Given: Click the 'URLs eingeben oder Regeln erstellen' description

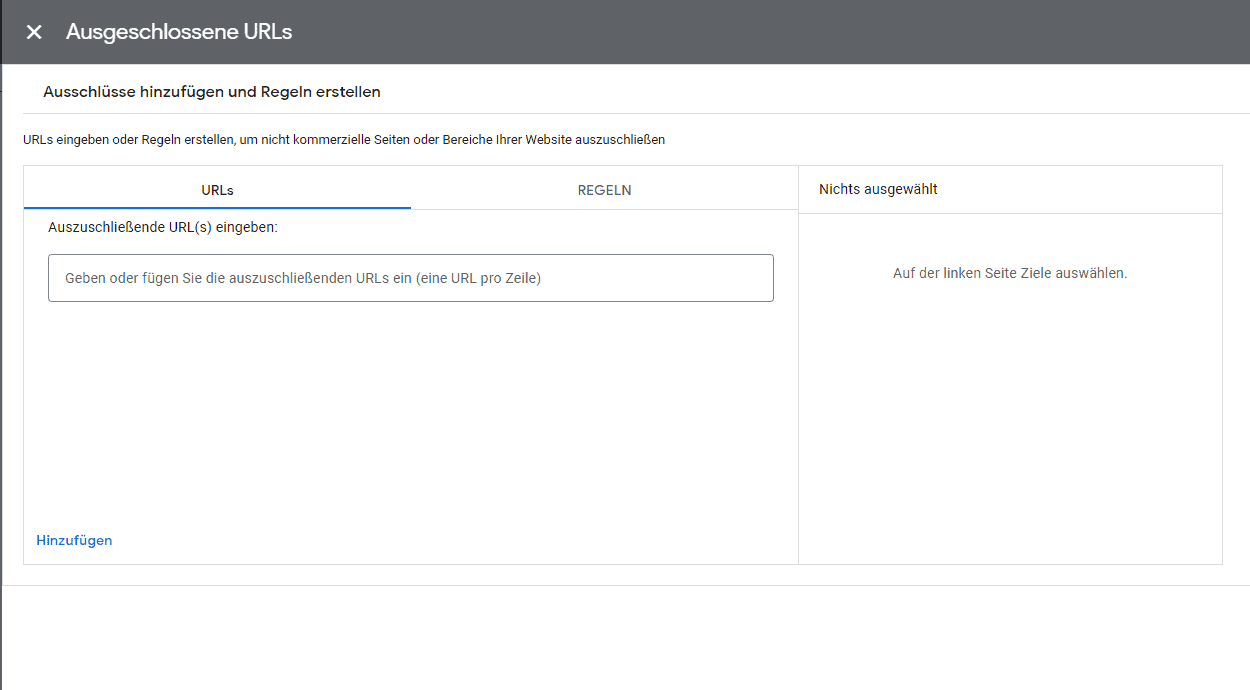Looking at the screenshot, I should tap(344, 140).
